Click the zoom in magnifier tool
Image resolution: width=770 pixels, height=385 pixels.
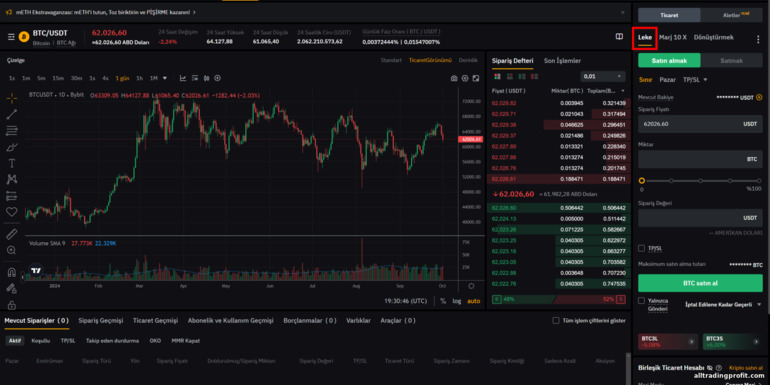[12, 250]
